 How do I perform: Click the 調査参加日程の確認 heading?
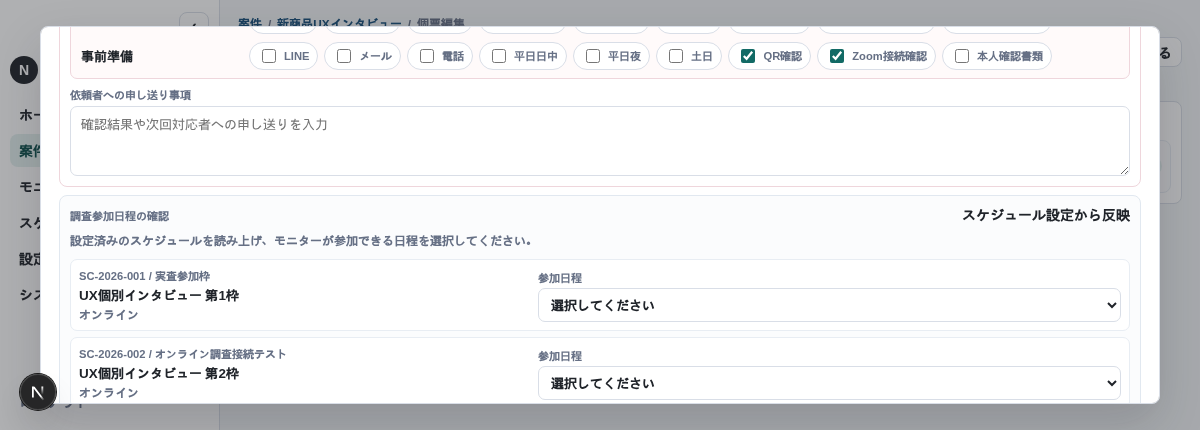pyautogui.click(x=119, y=216)
